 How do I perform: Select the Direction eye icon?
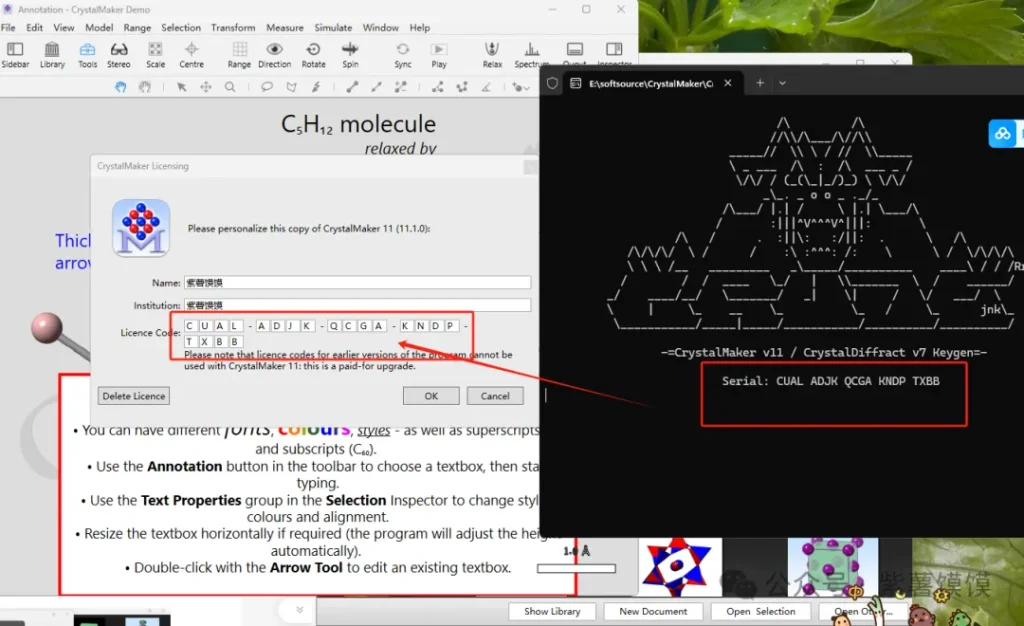pyautogui.click(x=274, y=54)
